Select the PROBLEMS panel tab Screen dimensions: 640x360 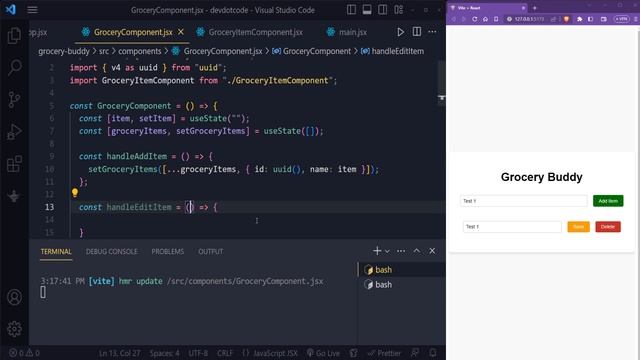168,251
